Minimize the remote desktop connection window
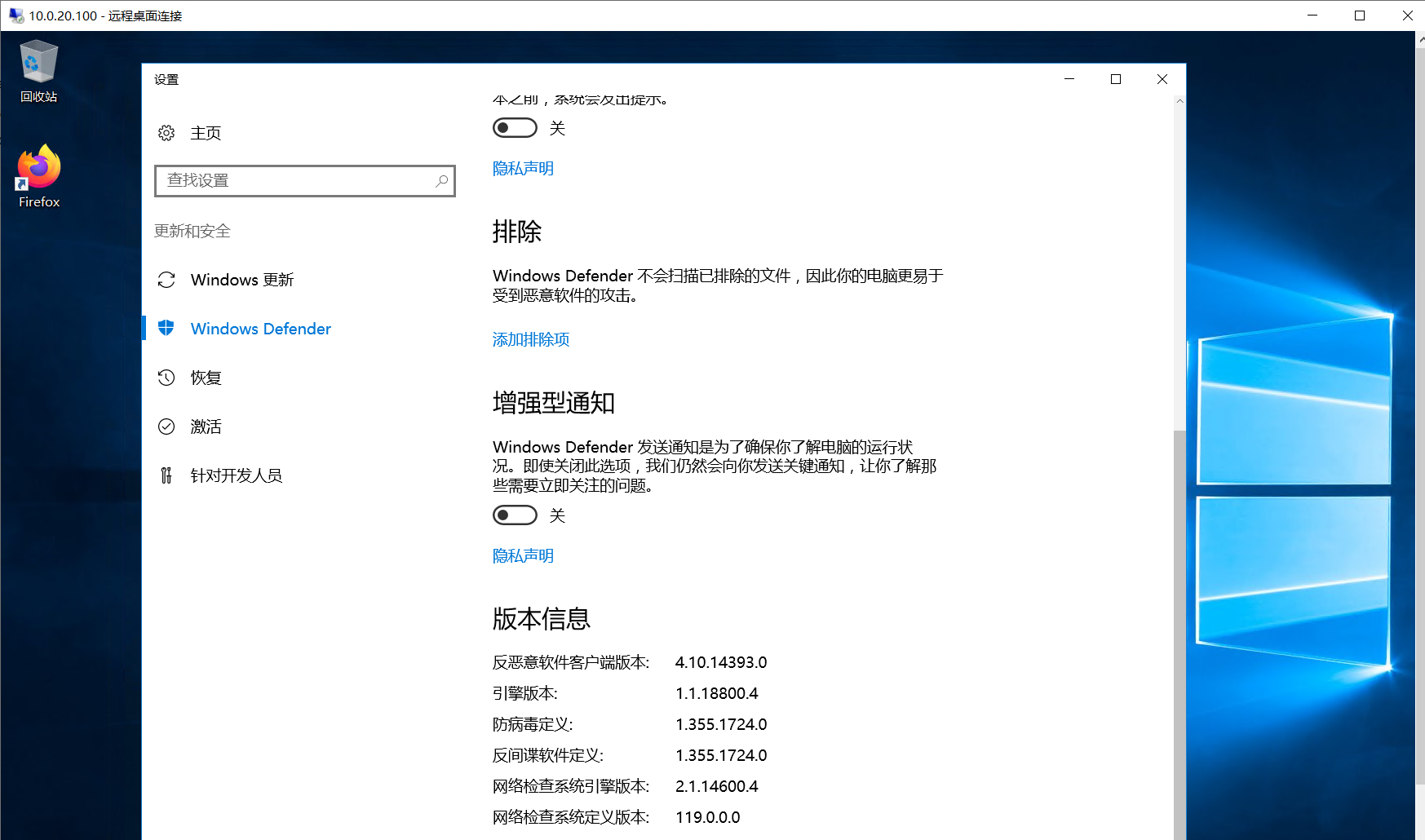1425x840 pixels. coord(1312,15)
